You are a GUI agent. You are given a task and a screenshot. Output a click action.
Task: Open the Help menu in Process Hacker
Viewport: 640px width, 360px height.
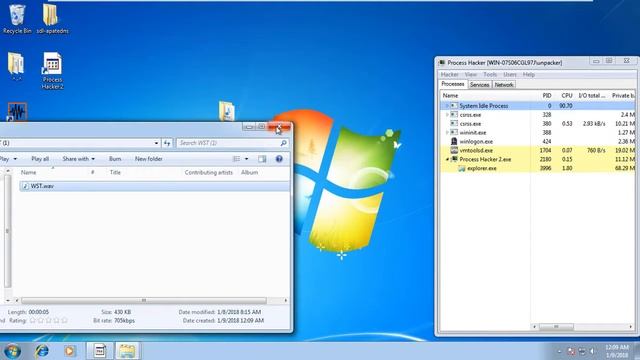click(529, 75)
